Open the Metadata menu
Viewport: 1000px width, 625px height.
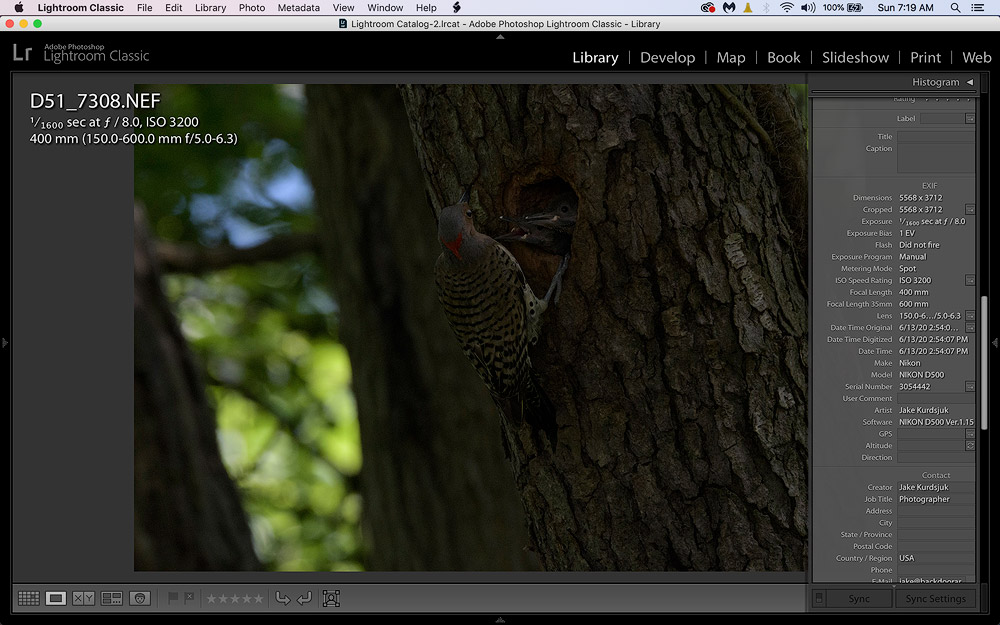(298, 7)
